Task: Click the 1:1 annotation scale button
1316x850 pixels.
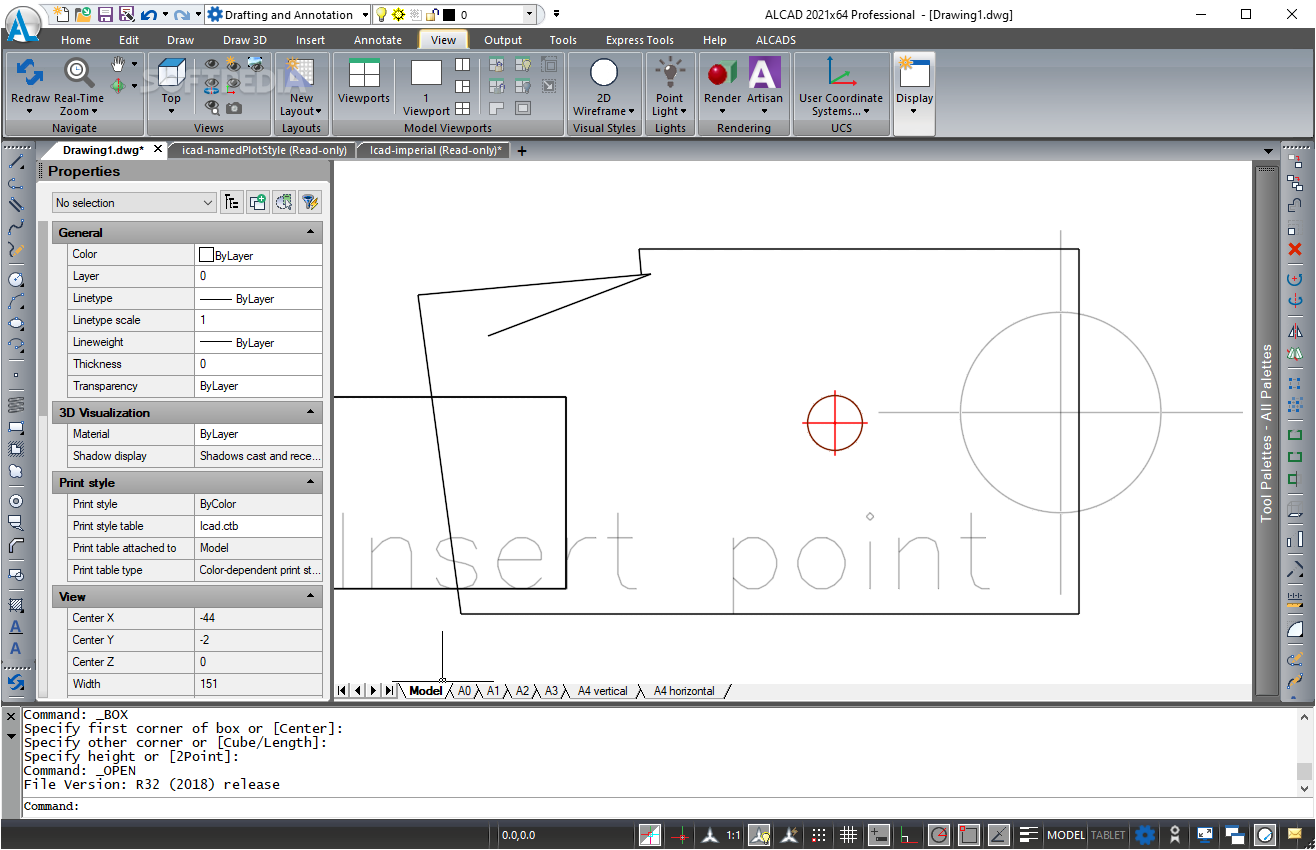Action: point(733,835)
